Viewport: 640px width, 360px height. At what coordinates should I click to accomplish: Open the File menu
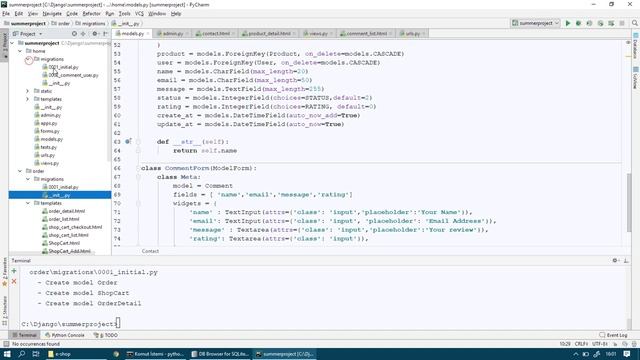6,13
